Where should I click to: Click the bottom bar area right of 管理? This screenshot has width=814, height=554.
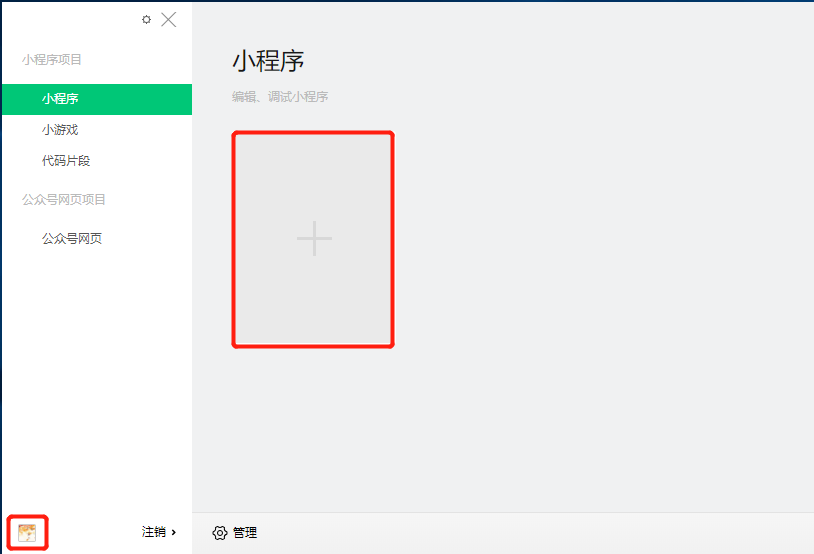coord(536,533)
